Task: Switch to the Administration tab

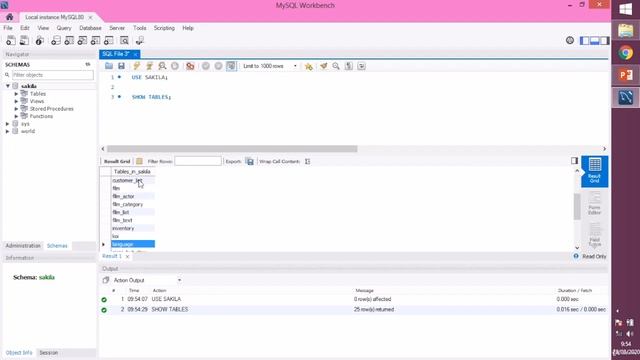Action: [23, 246]
